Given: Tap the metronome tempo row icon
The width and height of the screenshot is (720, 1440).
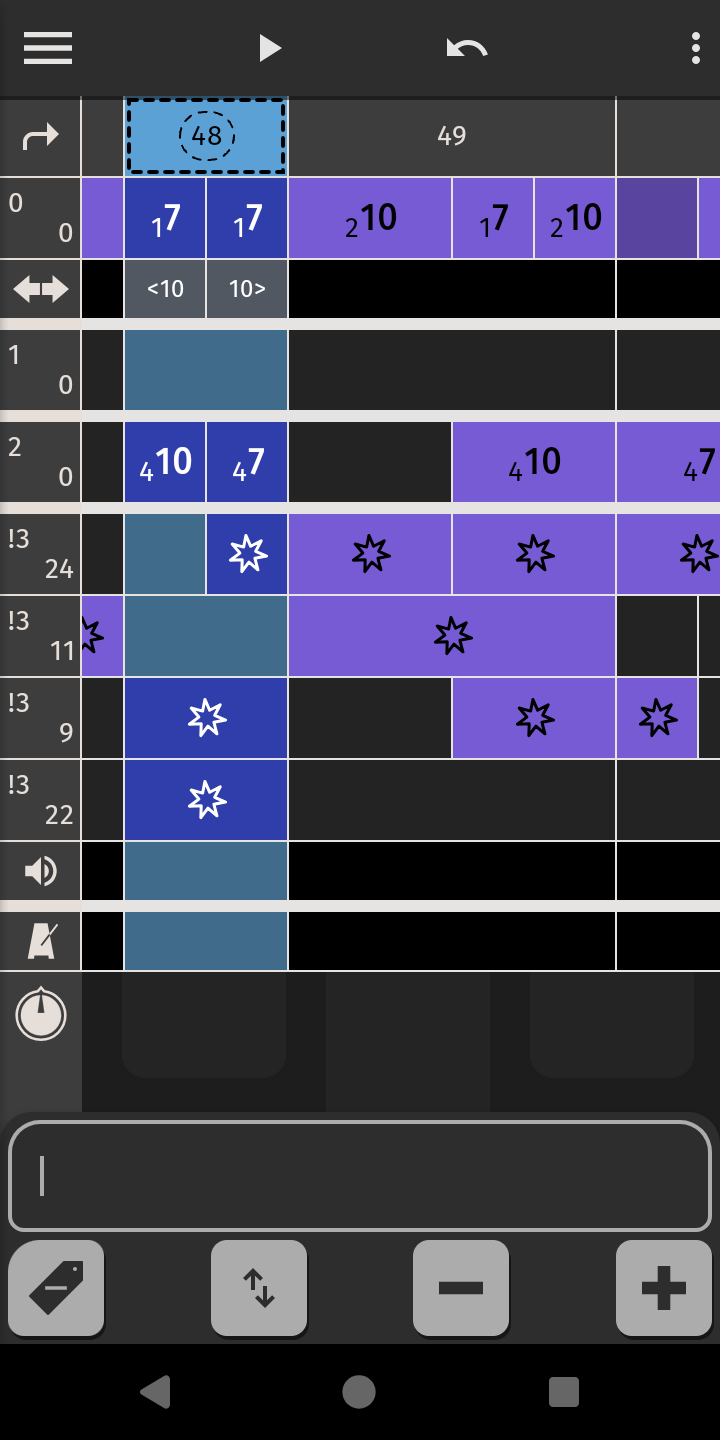Looking at the screenshot, I should click(x=40, y=941).
